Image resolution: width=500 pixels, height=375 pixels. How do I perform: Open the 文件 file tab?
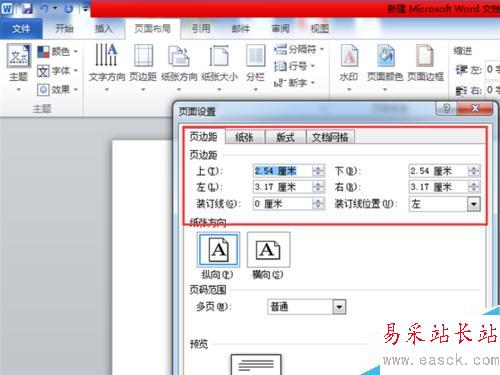tap(21, 29)
